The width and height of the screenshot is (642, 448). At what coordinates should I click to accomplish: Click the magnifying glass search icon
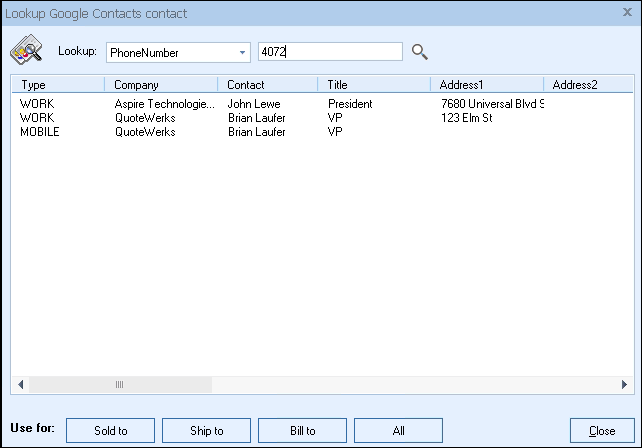point(420,52)
